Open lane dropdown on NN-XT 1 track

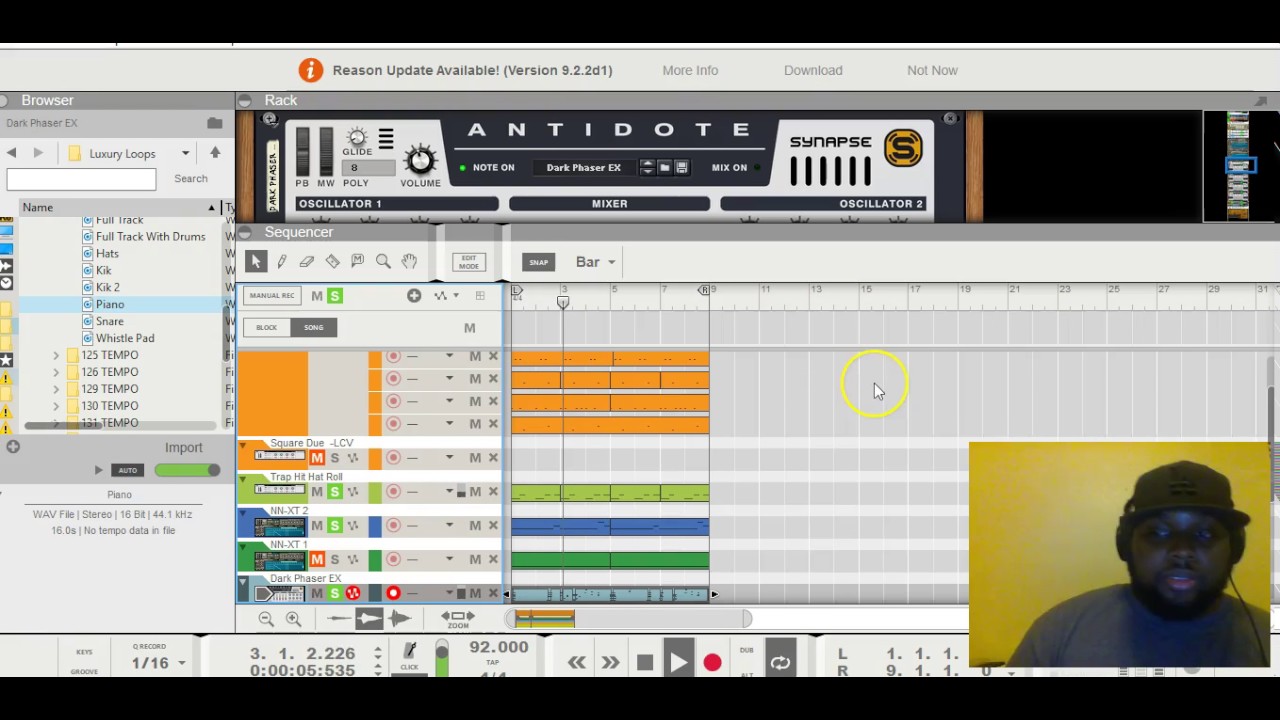click(x=449, y=559)
